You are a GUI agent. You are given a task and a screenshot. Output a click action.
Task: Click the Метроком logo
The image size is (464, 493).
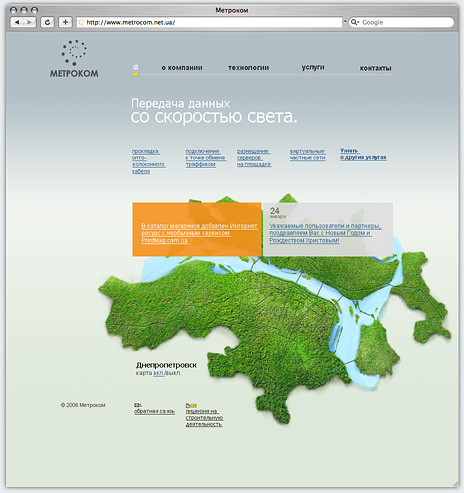point(74,59)
